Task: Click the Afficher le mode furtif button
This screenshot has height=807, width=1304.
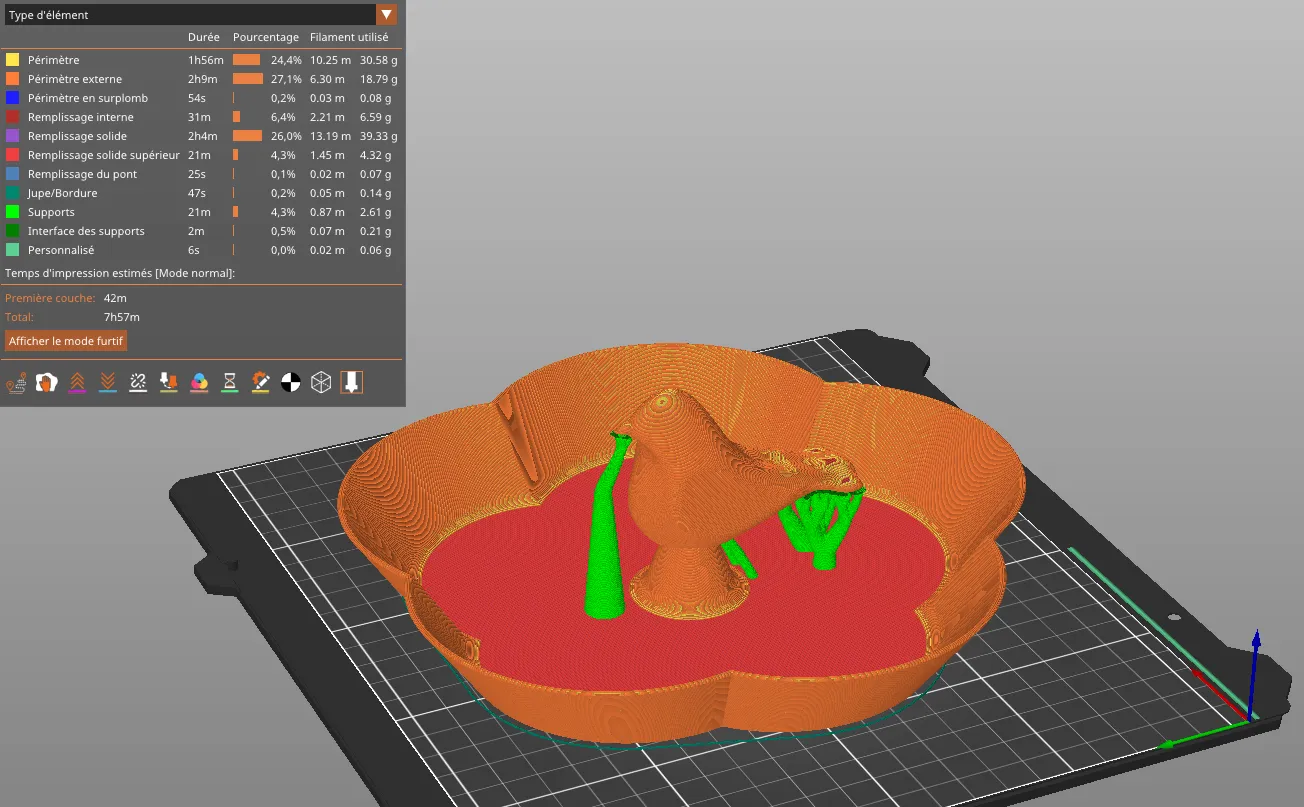Action: point(66,341)
